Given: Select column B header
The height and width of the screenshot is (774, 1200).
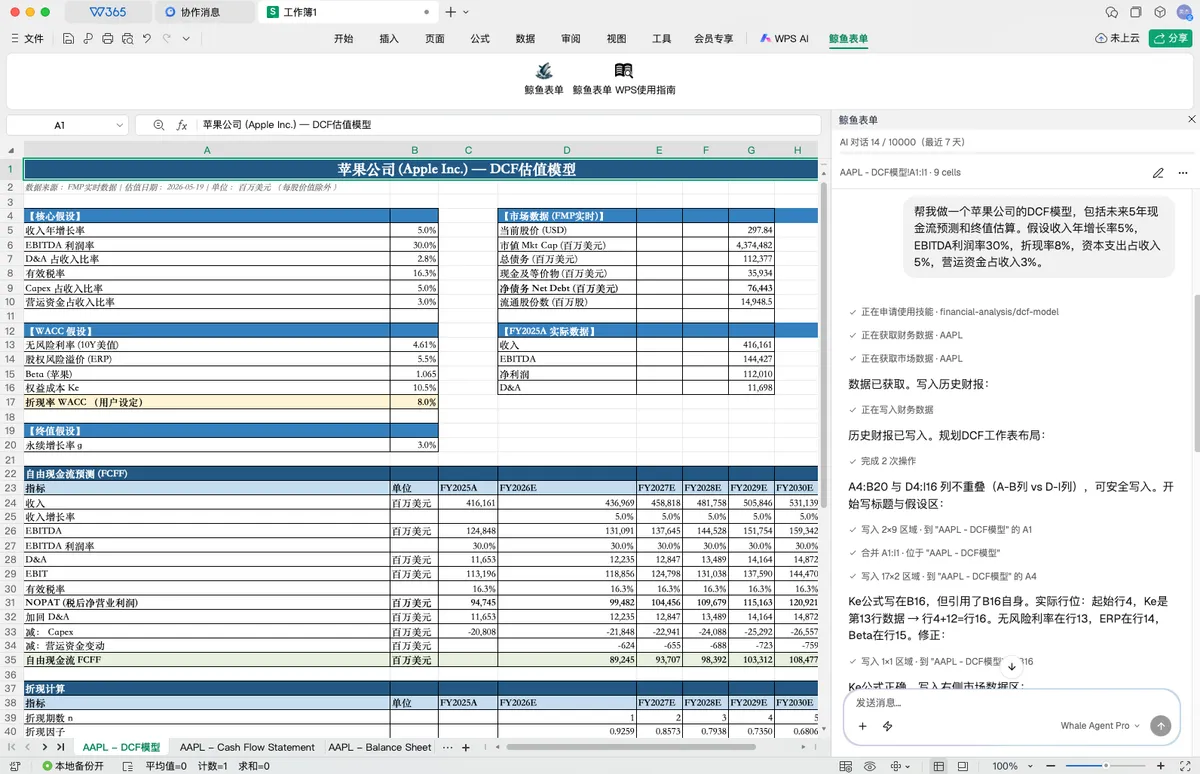Looking at the screenshot, I should 414,150.
